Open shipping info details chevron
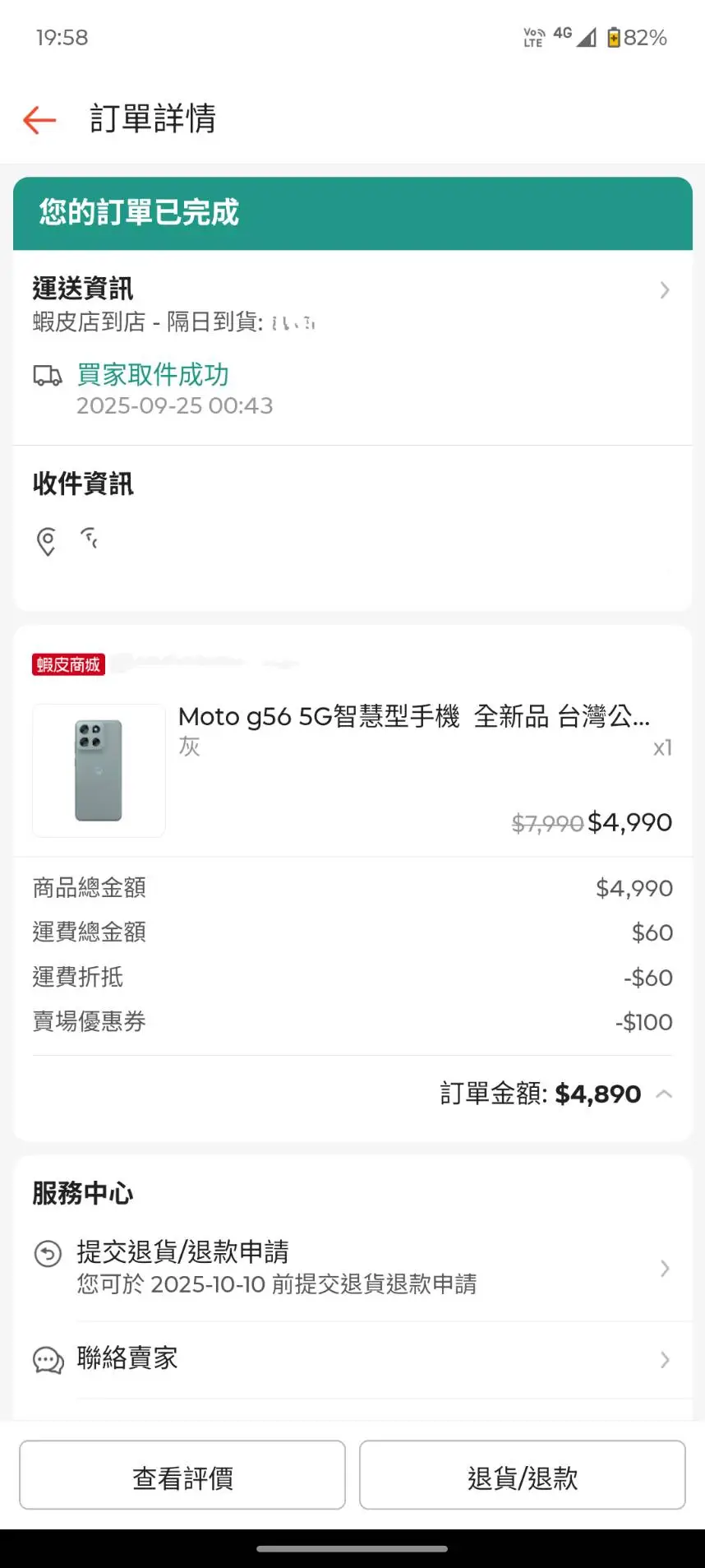 coord(665,290)
